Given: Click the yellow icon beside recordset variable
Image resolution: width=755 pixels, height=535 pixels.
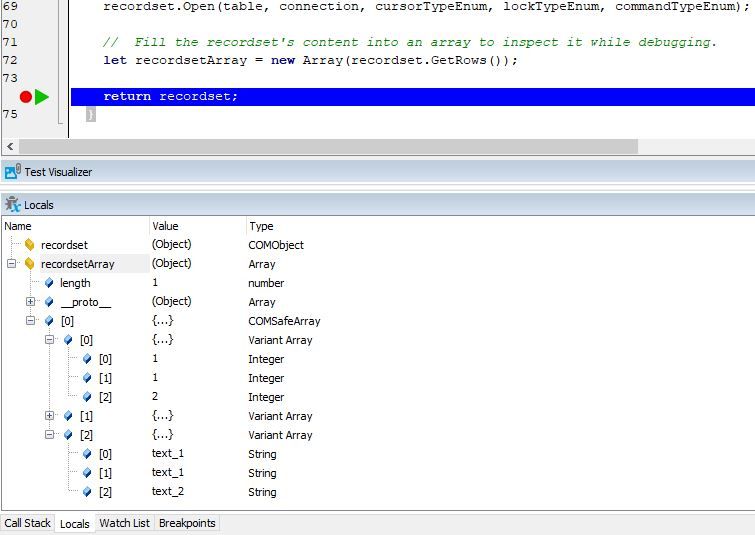Looking at the screenshot, I should point(30,245).
